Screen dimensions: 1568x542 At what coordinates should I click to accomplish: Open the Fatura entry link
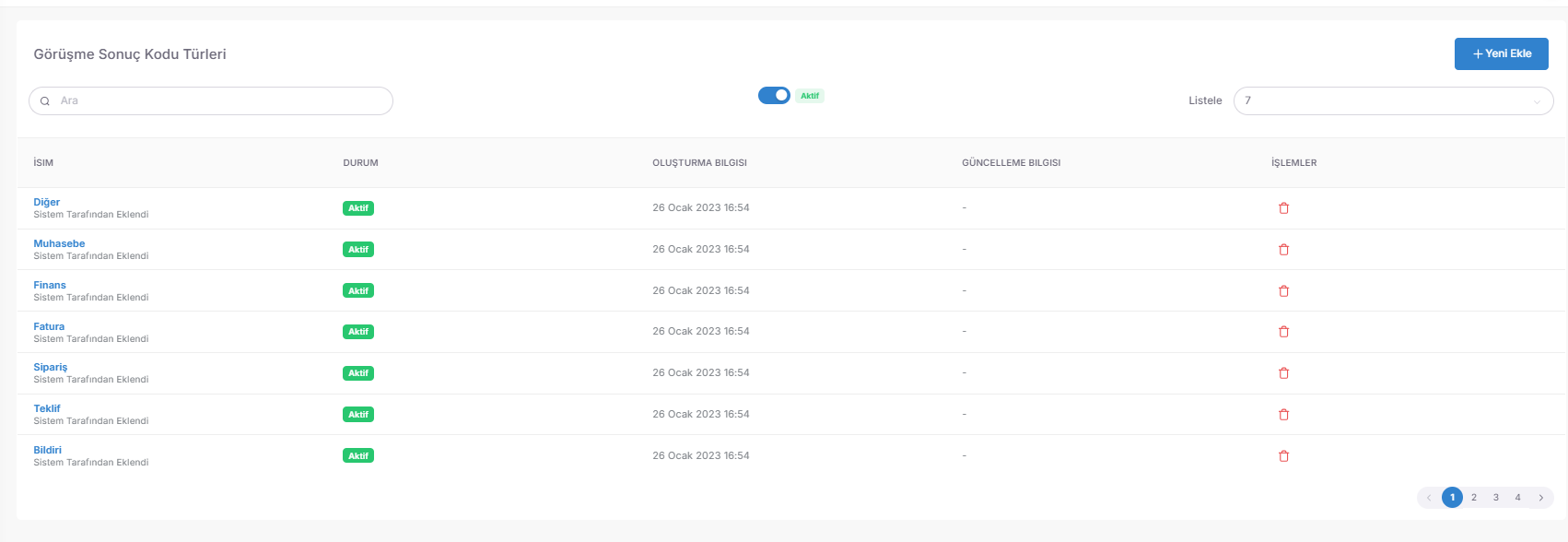(49, 326)
